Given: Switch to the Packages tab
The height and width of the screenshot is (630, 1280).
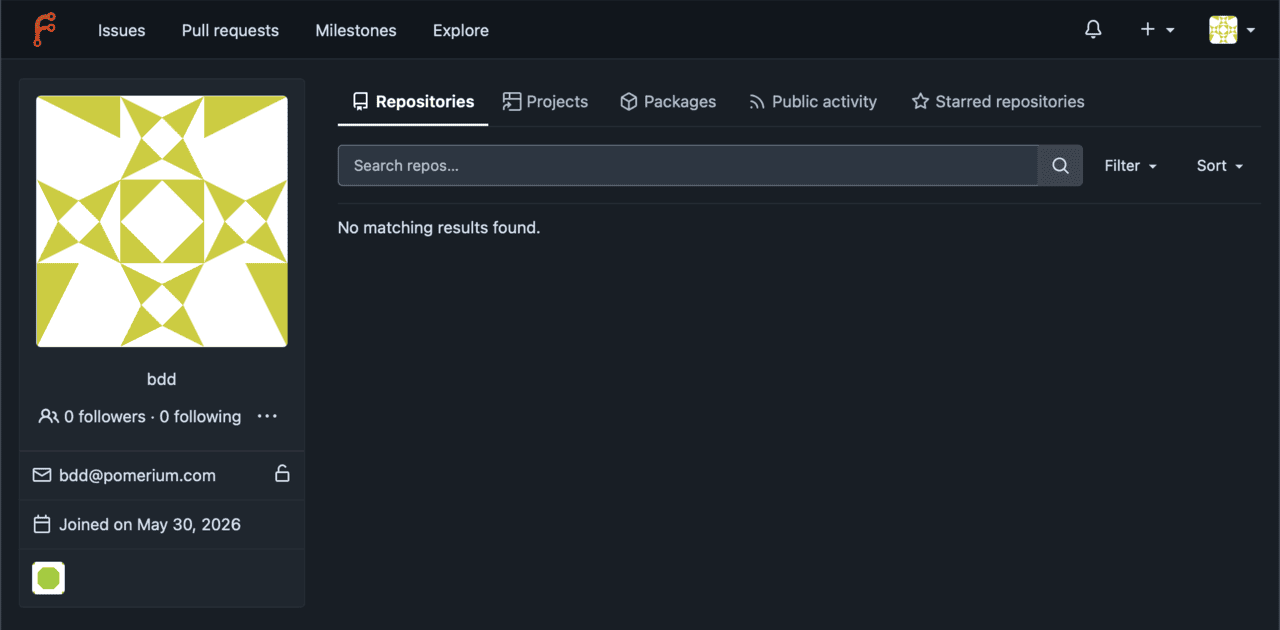Looking at the screenshot, I should coord(668,102).
